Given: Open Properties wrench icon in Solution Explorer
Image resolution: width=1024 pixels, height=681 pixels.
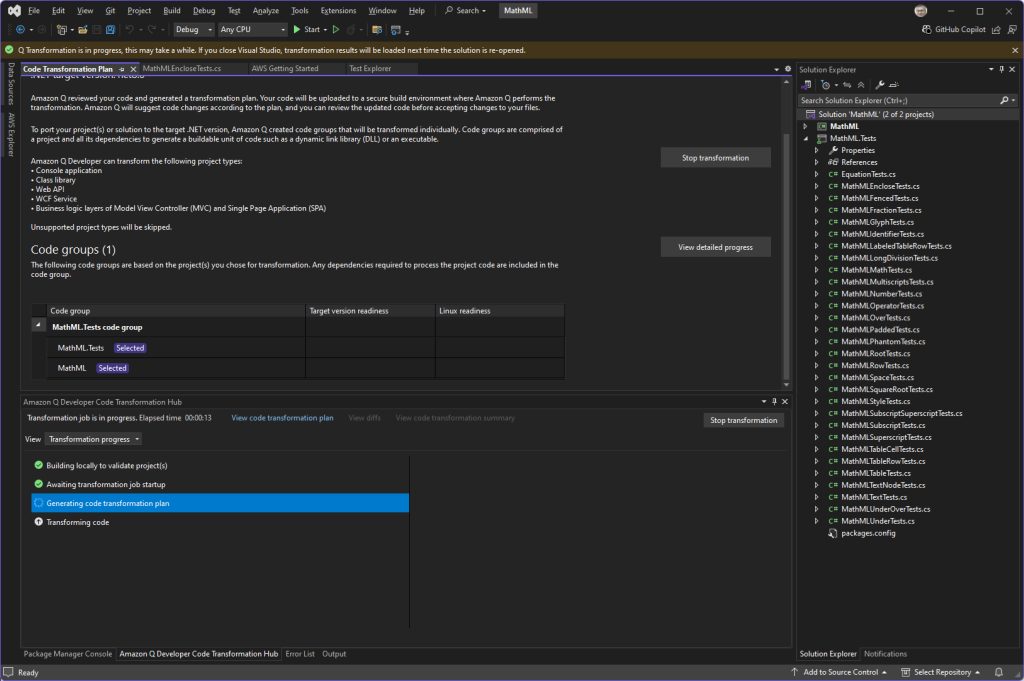Looking at the screenshot, I should [880, 86].
